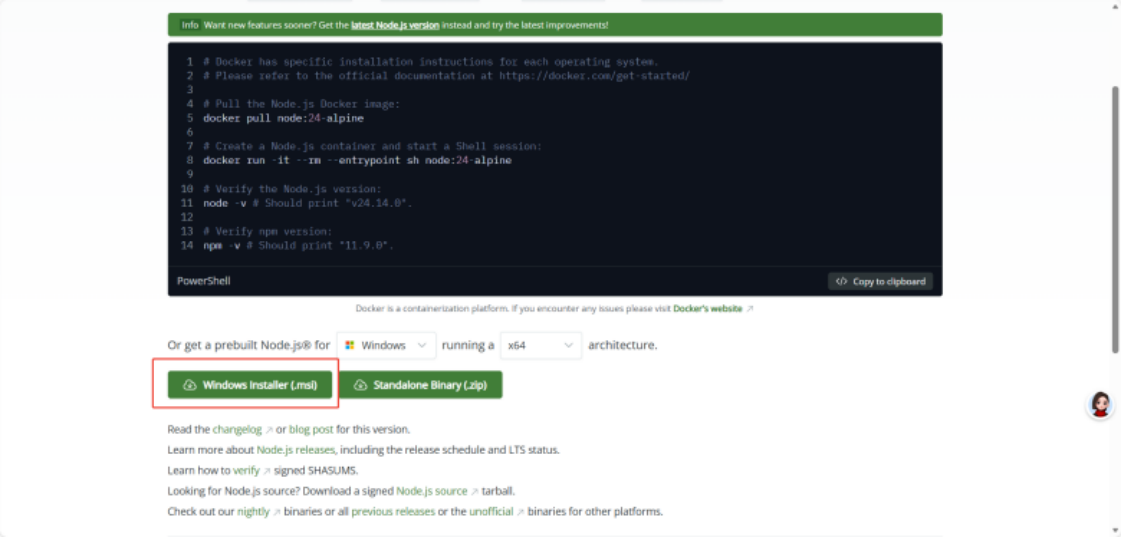The image size is (1122, 538).
Task: Copy the code snippet to clipboard
Action: coord(880,281)
